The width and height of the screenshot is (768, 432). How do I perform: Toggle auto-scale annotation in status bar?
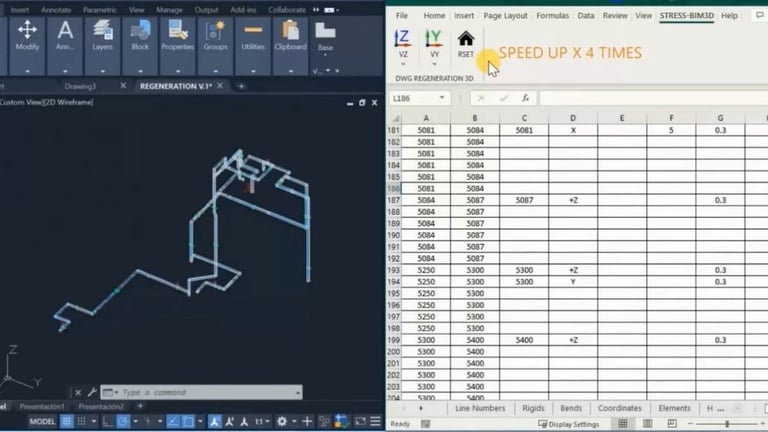pos(229,421)
